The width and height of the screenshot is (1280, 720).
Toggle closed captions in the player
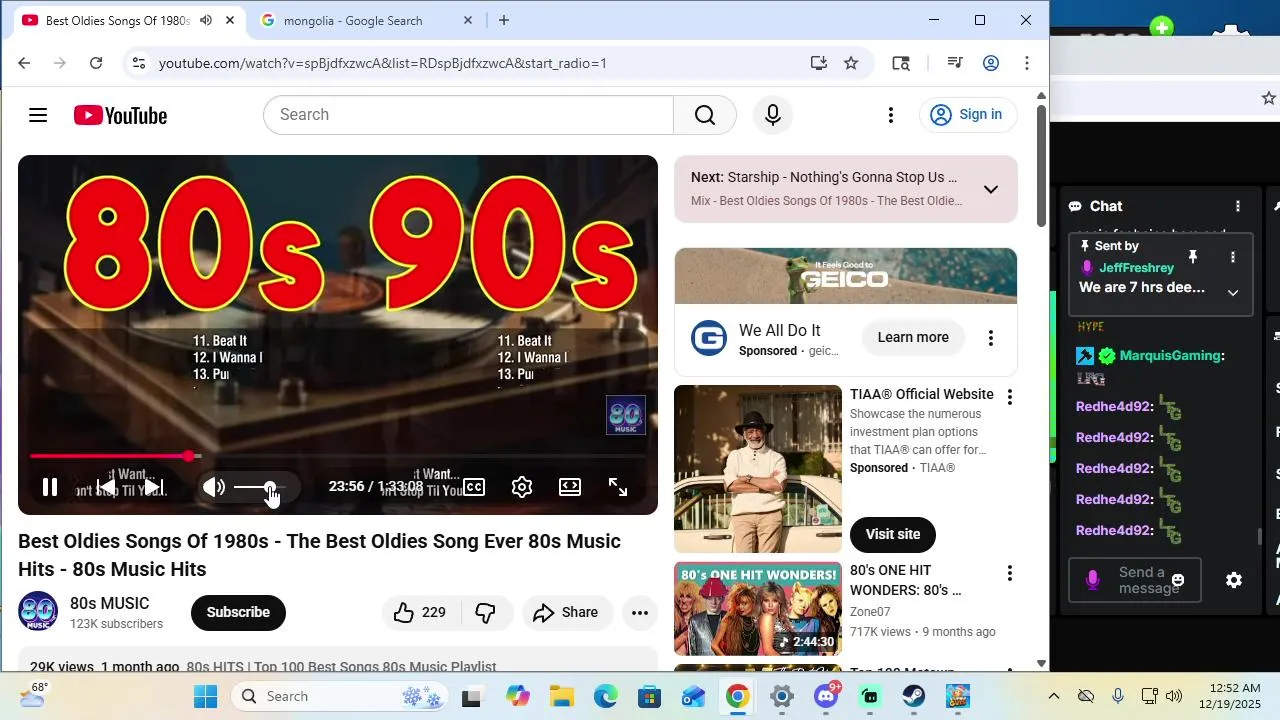point(474,487)
